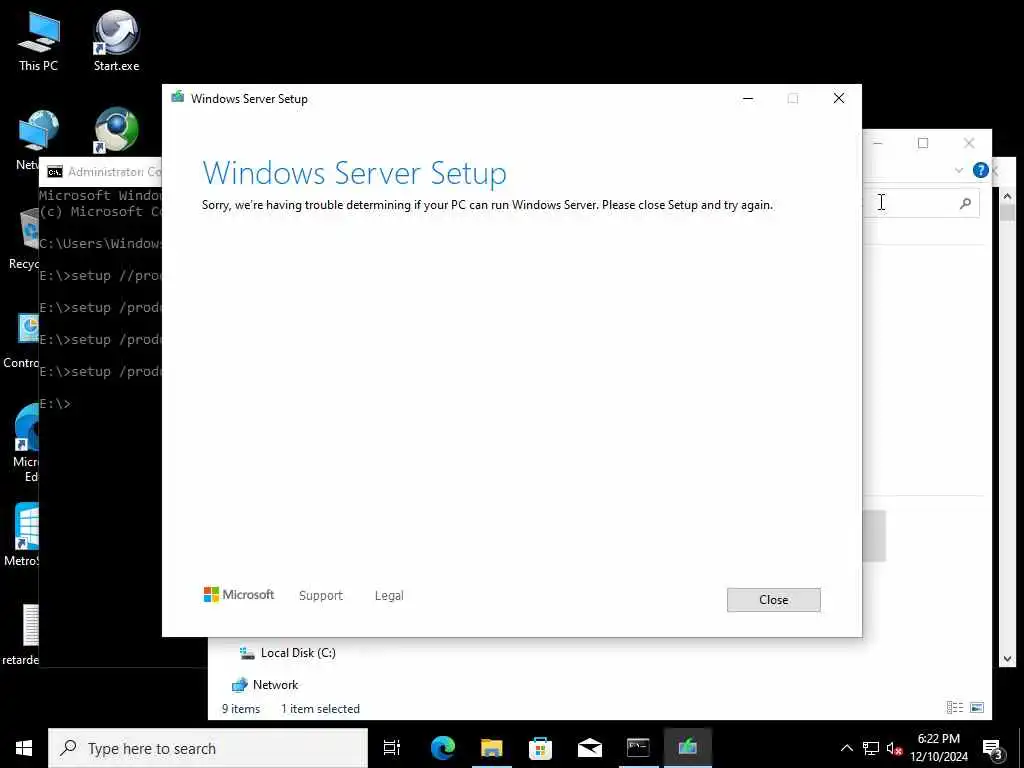1024x768 pixels.
Task: Select Network in File Explorer navigation pane
Action: (265, 684)
